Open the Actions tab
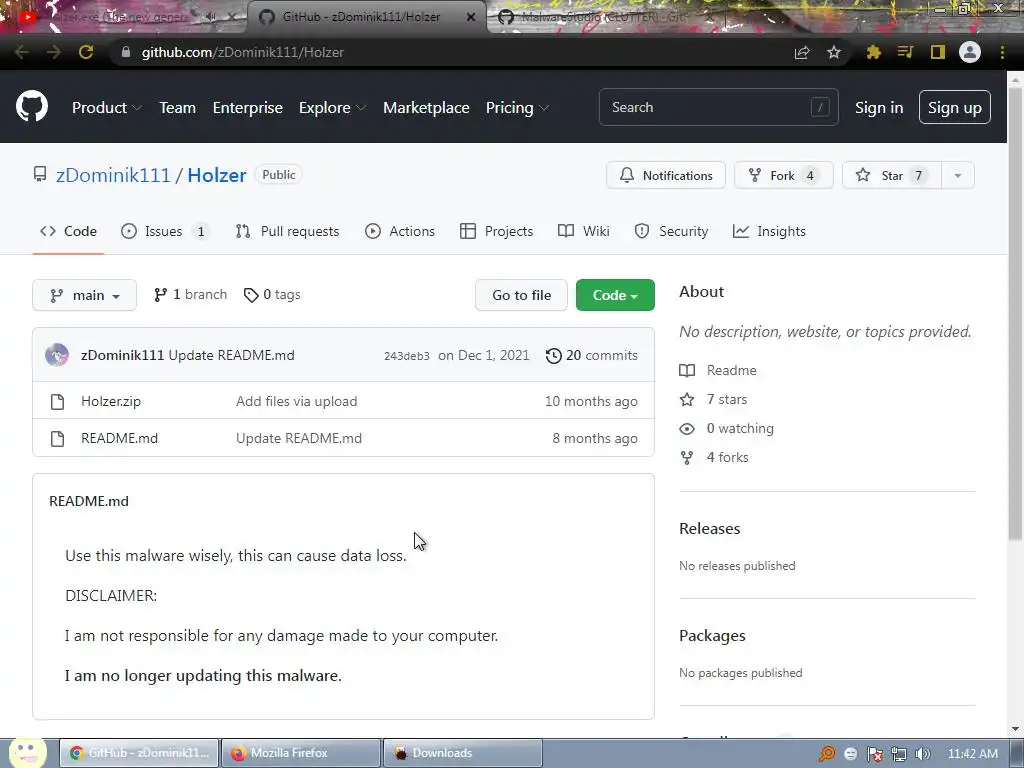This screenshot has width=1024, height=768. click(x=400, y=231)
